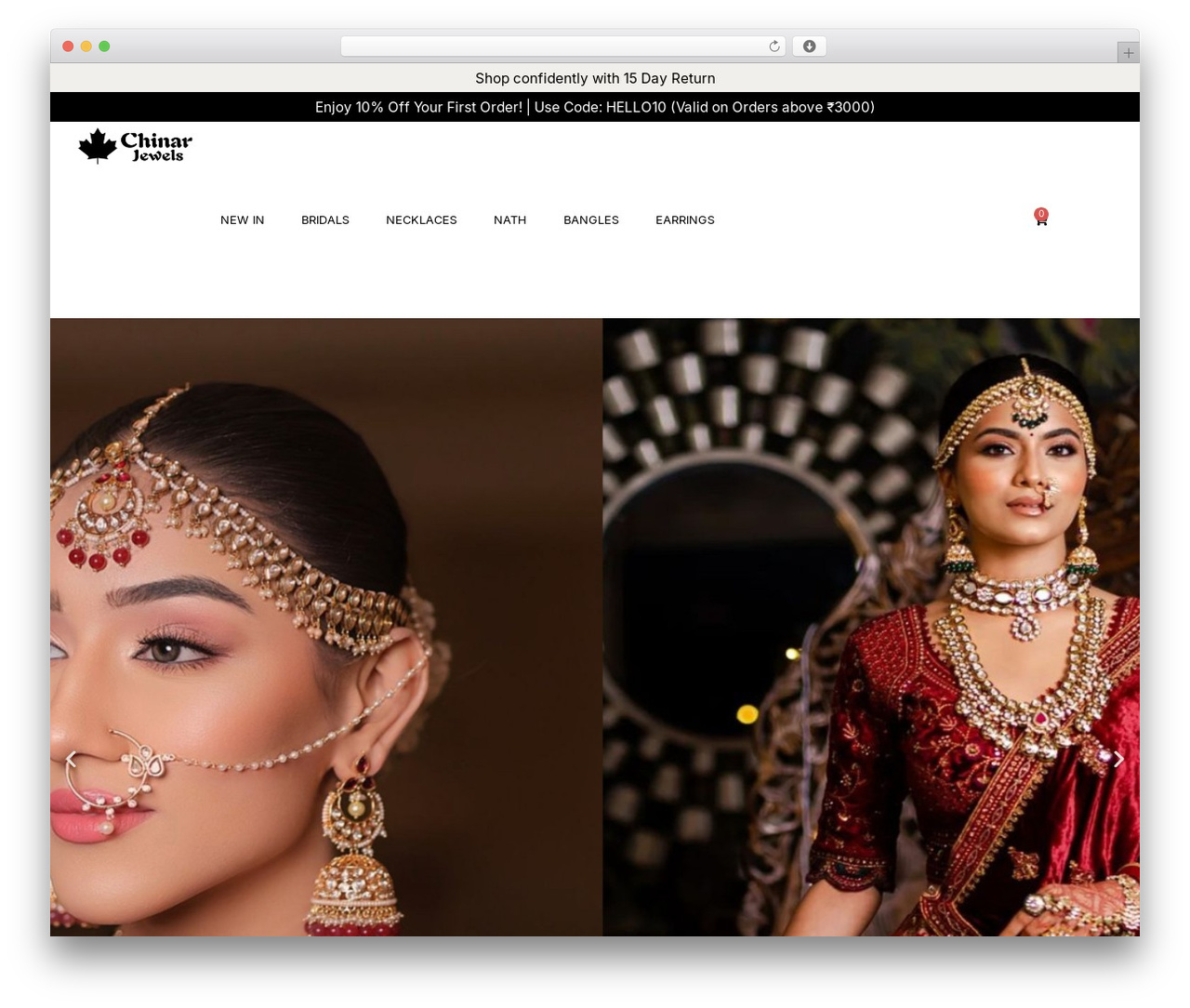Screen dimensions: 1190x1008
Task: Click the browser download arrow button
Action: tap(809, 46)
